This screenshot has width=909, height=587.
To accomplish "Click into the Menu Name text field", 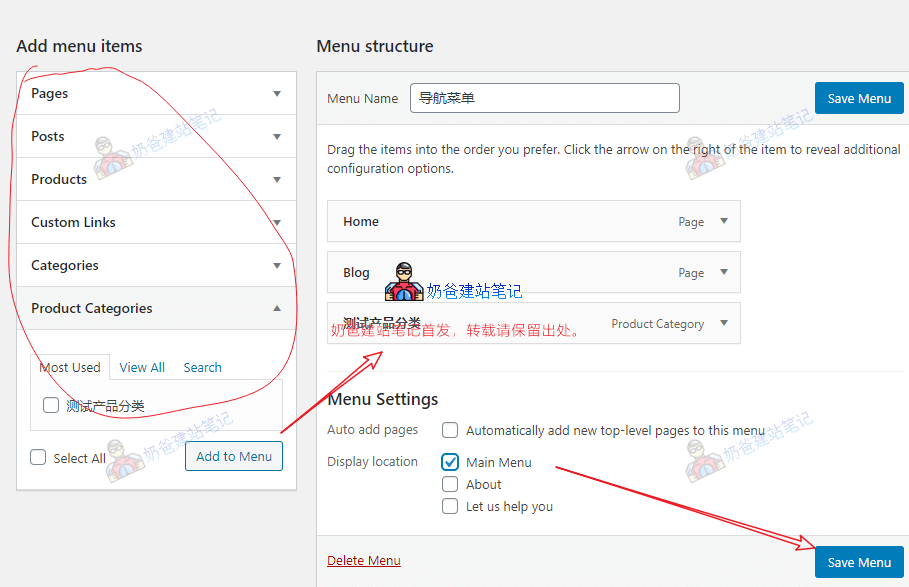I will click(544, 98).
